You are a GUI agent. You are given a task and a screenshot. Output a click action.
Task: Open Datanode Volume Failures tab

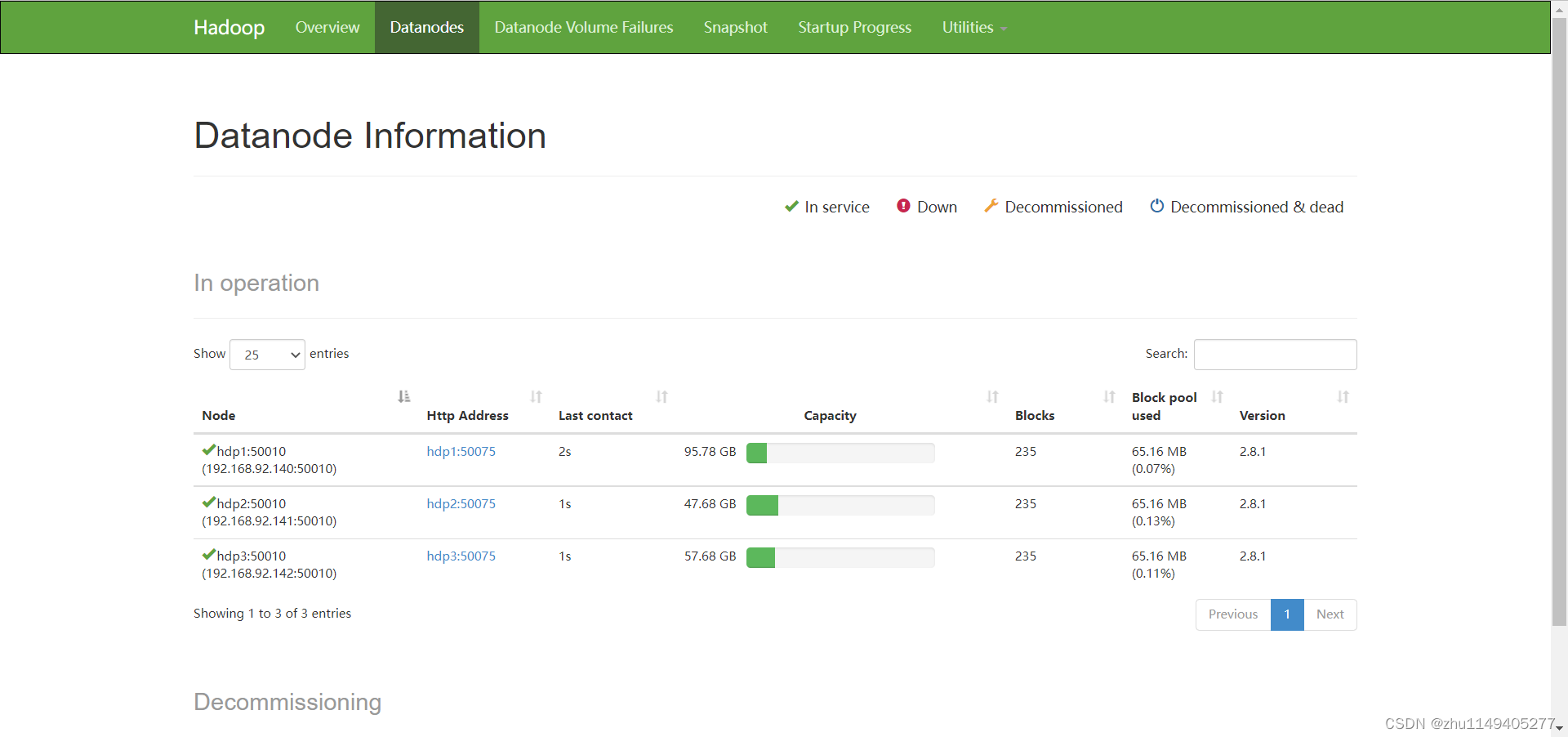pos(583,27)
